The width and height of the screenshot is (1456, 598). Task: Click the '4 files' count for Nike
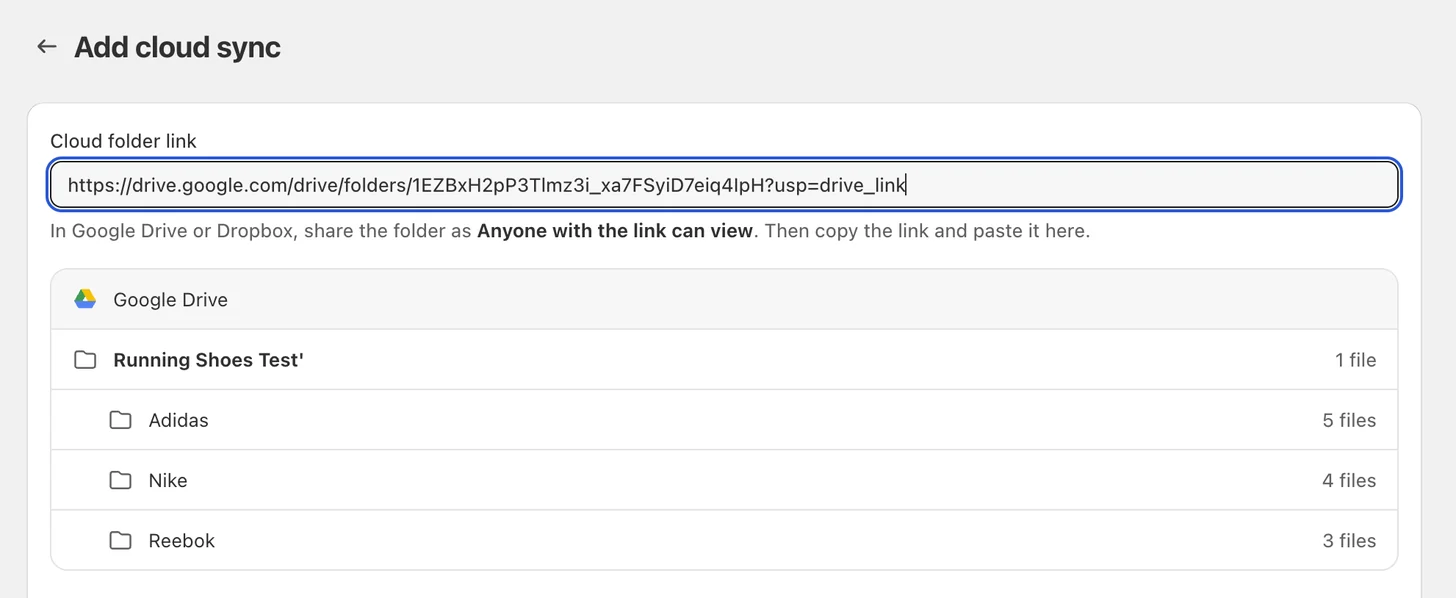(1349, 480)
